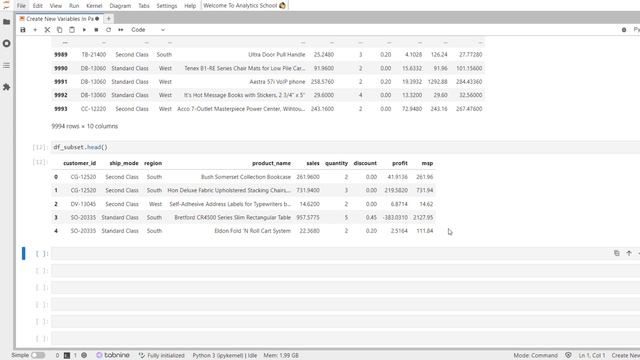This screenshot has width=640, height=360.
Task: Open the Edit menu
Action: [38, 6]
